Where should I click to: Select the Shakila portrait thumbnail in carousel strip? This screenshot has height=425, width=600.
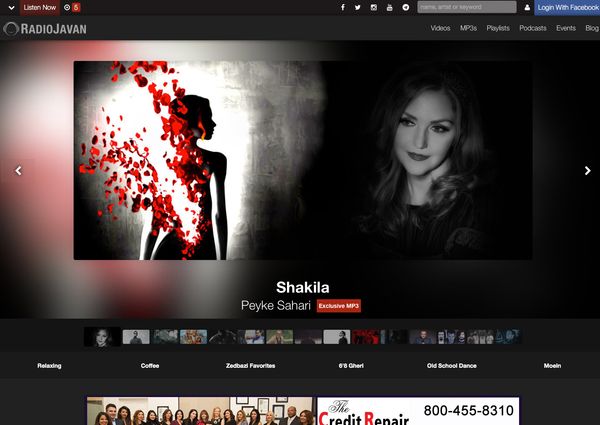coord(103,337)
